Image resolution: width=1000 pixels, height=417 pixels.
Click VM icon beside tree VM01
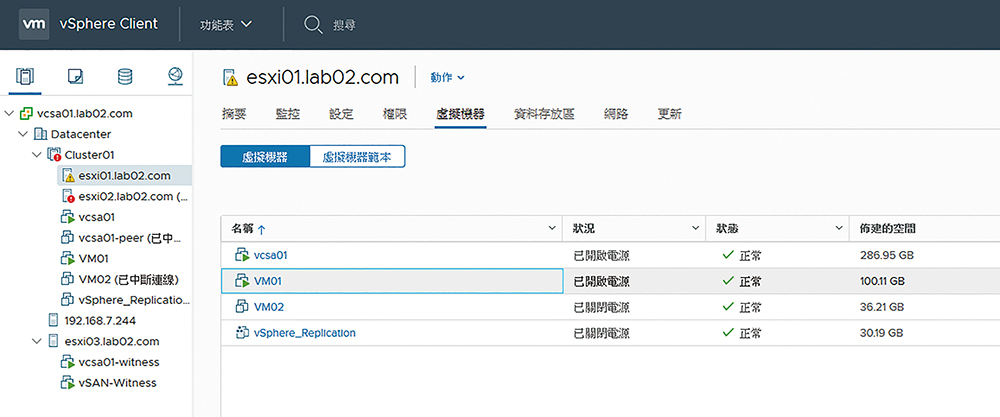pyautogui.click(x=68, y=259)
